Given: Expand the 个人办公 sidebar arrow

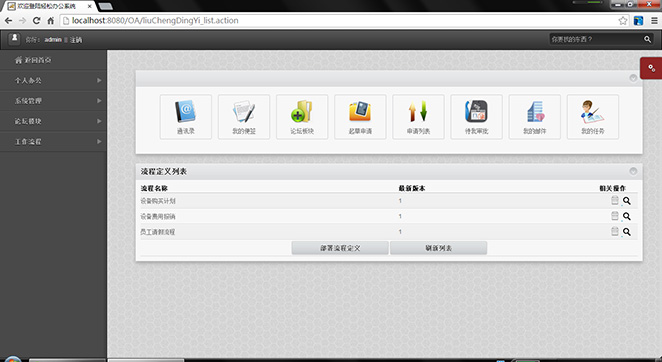Looking at the screenshot, I should coord(99,80).
